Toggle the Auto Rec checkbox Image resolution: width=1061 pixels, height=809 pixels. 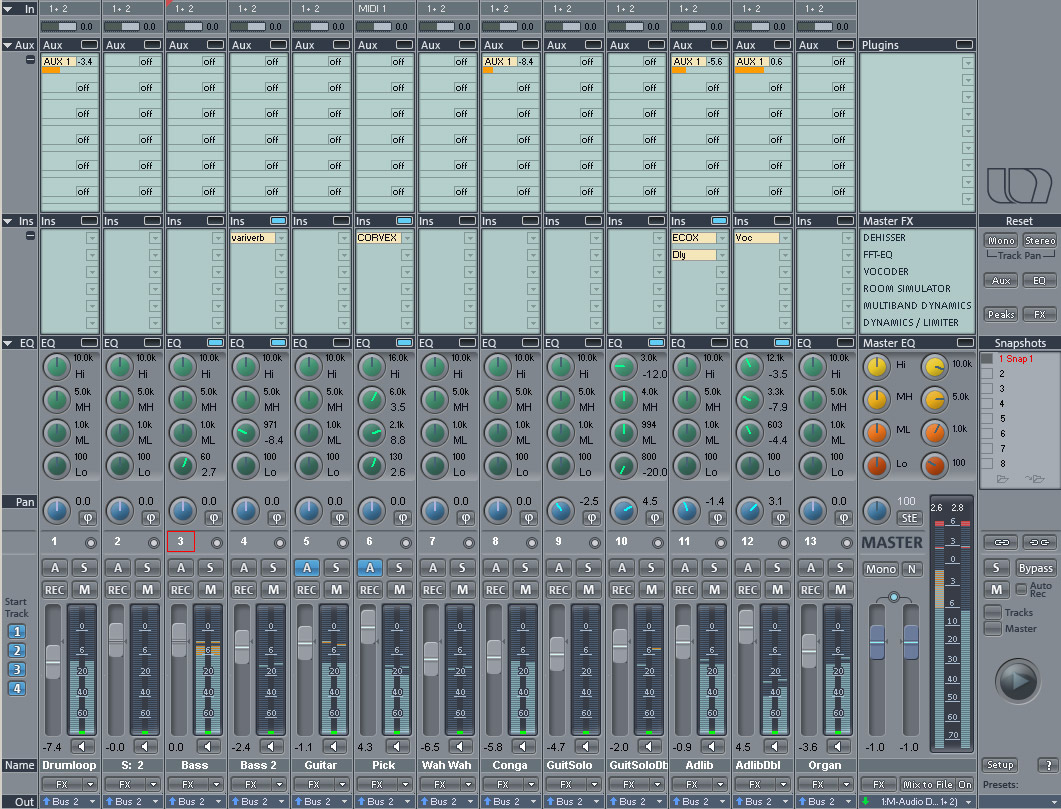[x=1021, y=589]
